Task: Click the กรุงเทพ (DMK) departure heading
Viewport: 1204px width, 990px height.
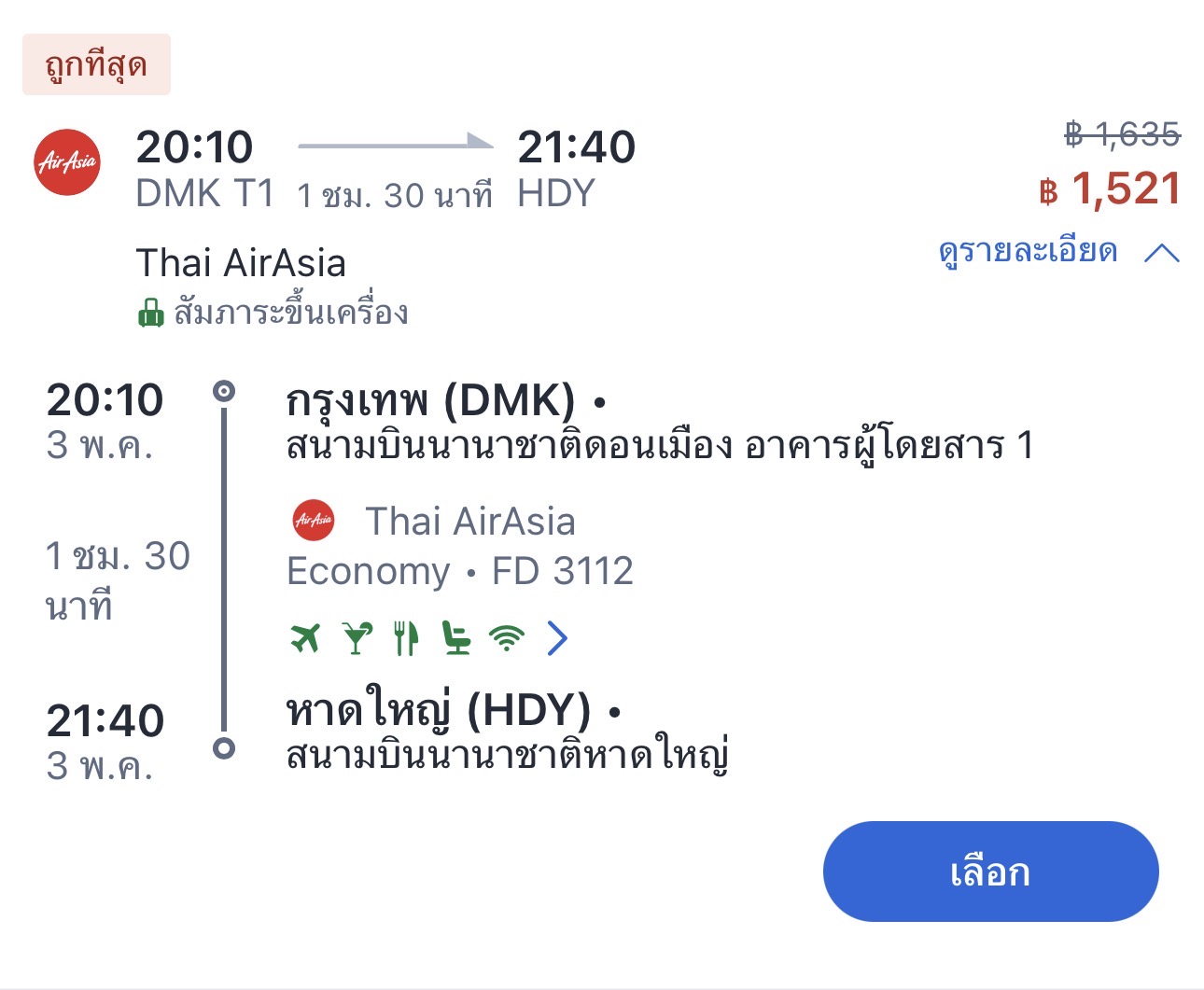Action: pyautogui.click(x=430, y=401)
